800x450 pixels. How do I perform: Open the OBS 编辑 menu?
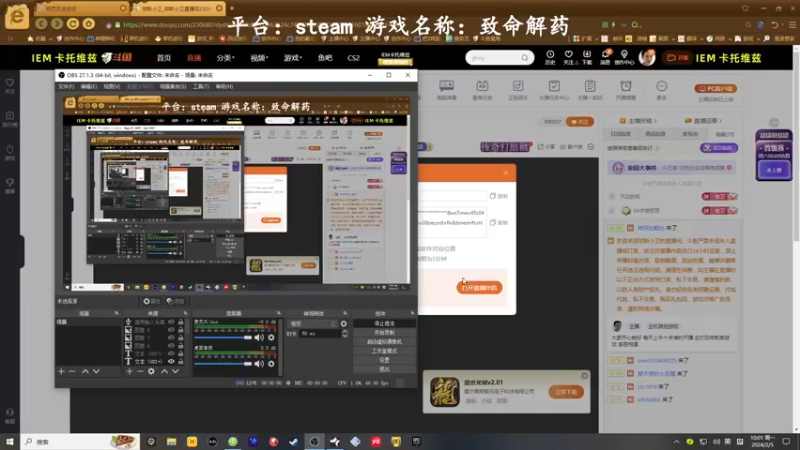pyautogui.click(x=88, y=86)
